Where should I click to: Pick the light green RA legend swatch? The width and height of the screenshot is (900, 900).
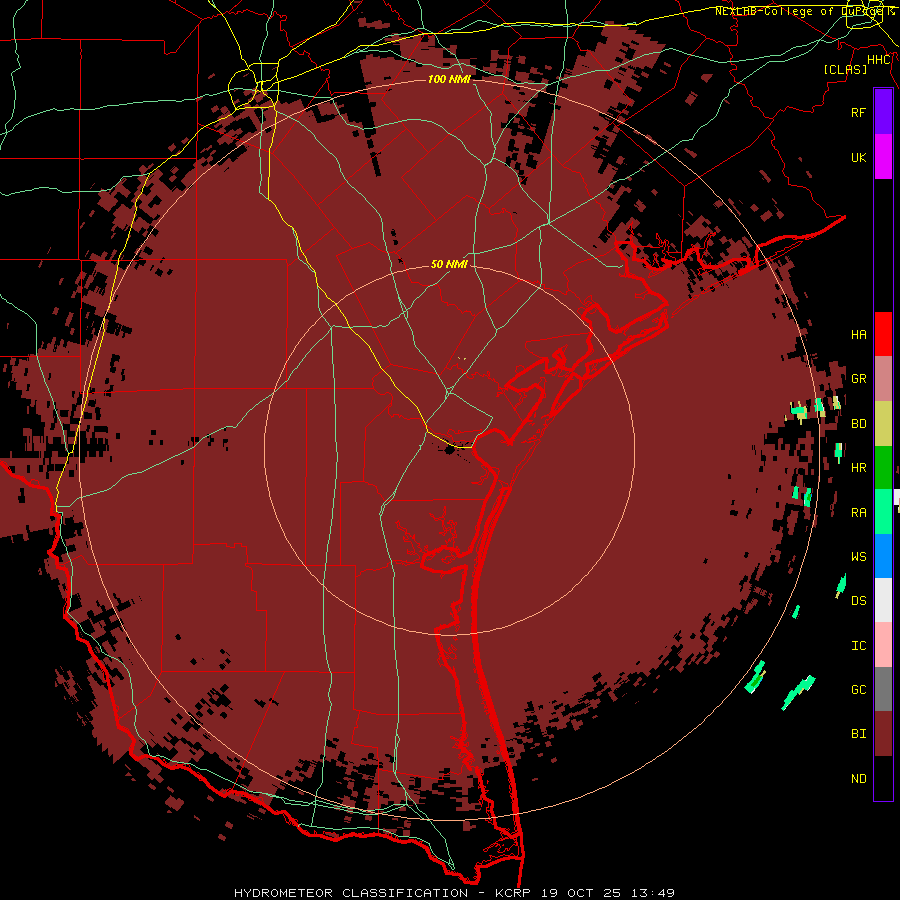click(883, 512)
